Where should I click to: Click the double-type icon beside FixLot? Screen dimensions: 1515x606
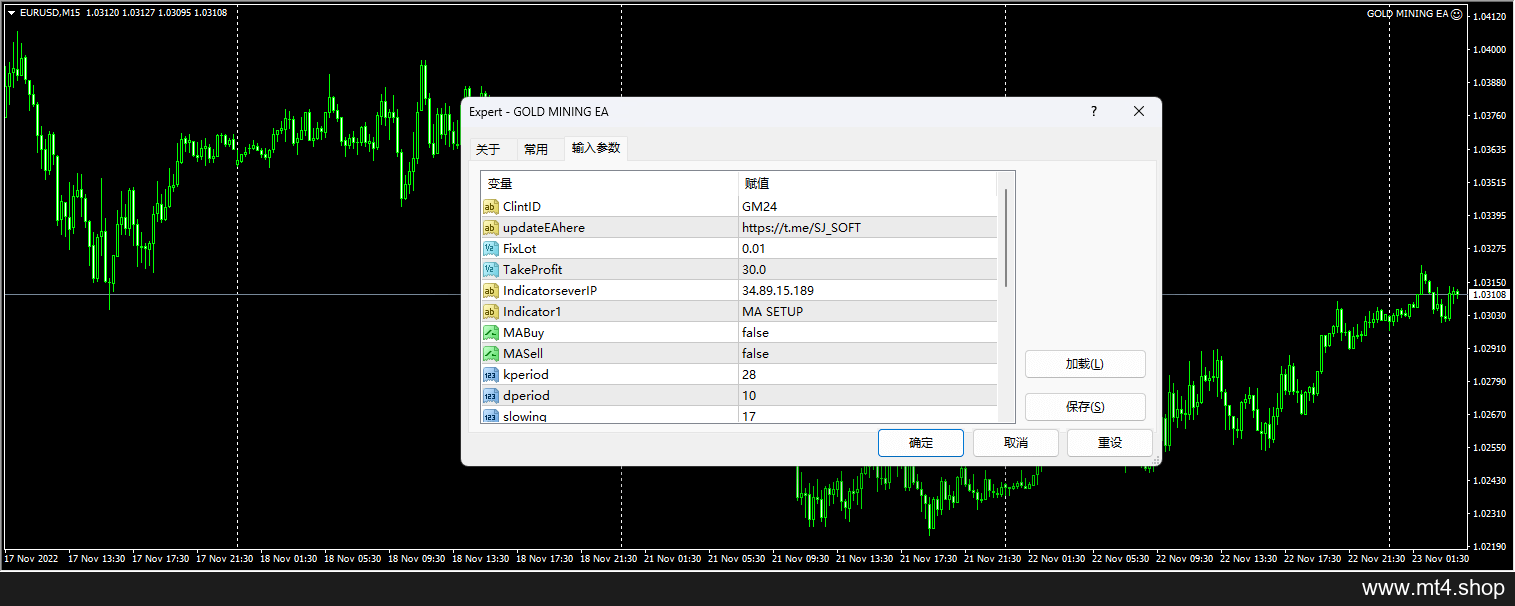[491, 249]
